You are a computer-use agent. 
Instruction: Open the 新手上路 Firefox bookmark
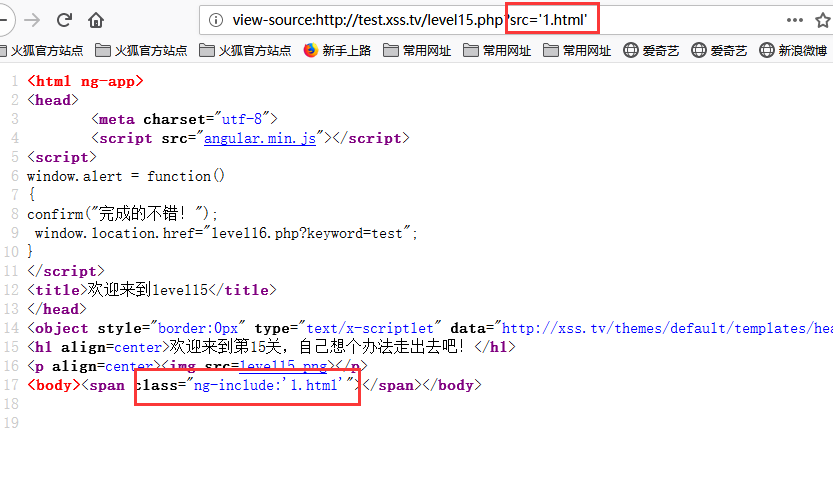(337, 50)
